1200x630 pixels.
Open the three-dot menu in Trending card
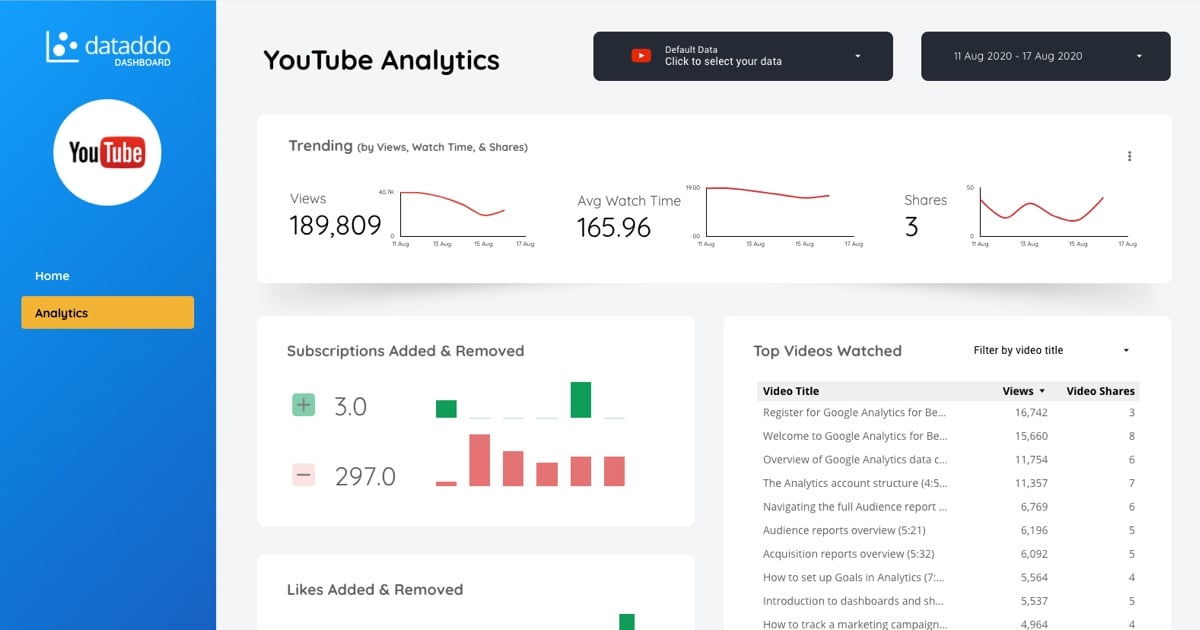point(1130,156)
